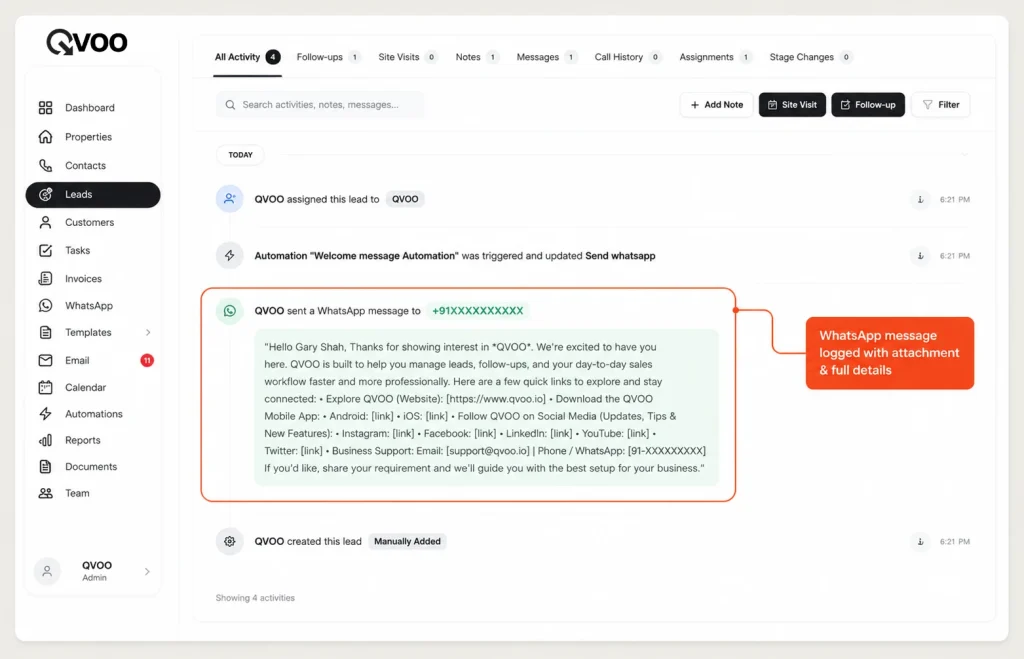This screenshot has height=659, width=1024.
Task: Switch to Notes tab
Action: point(477,57)
